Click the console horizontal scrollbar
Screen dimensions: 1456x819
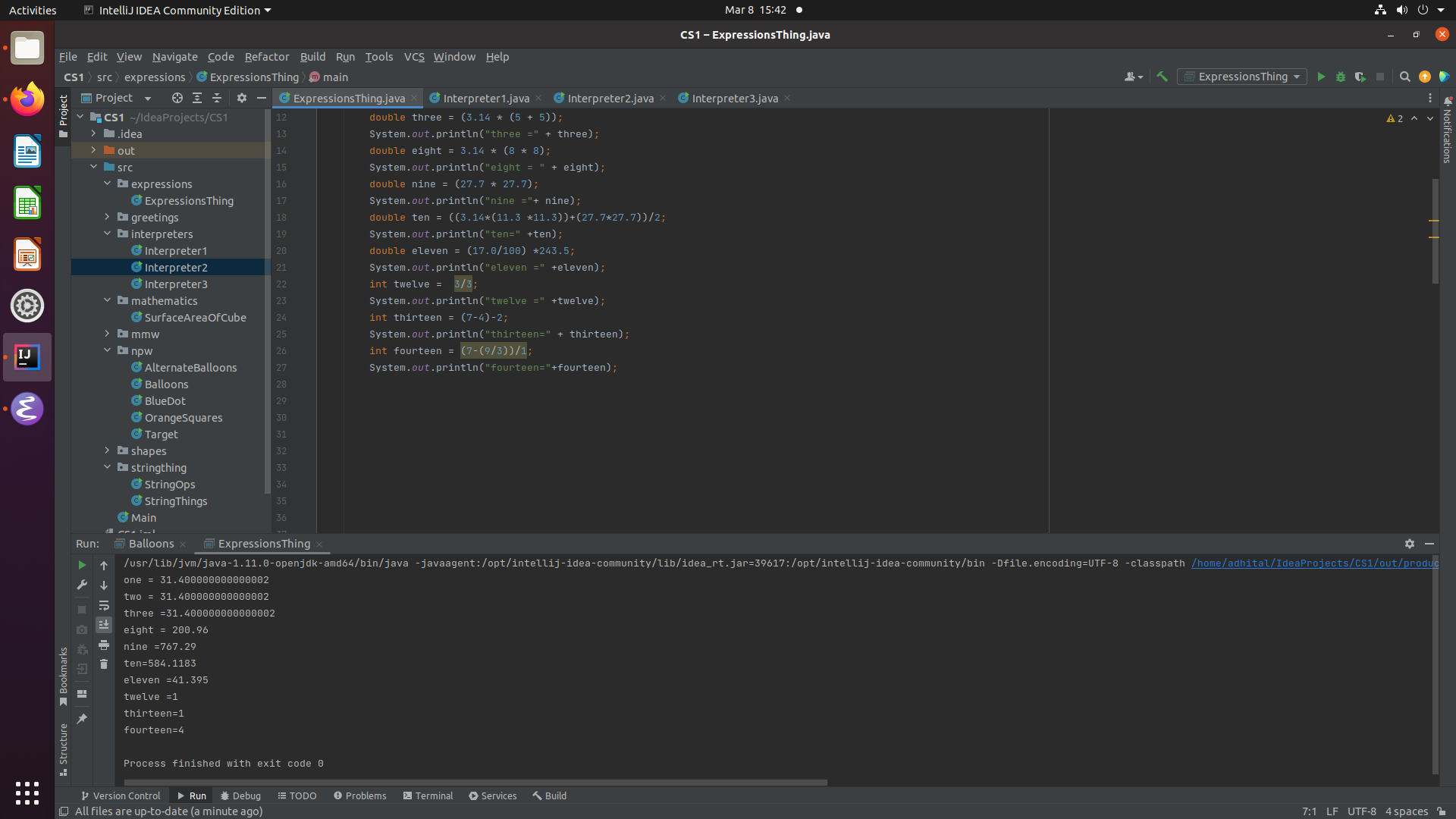[475, 782]
